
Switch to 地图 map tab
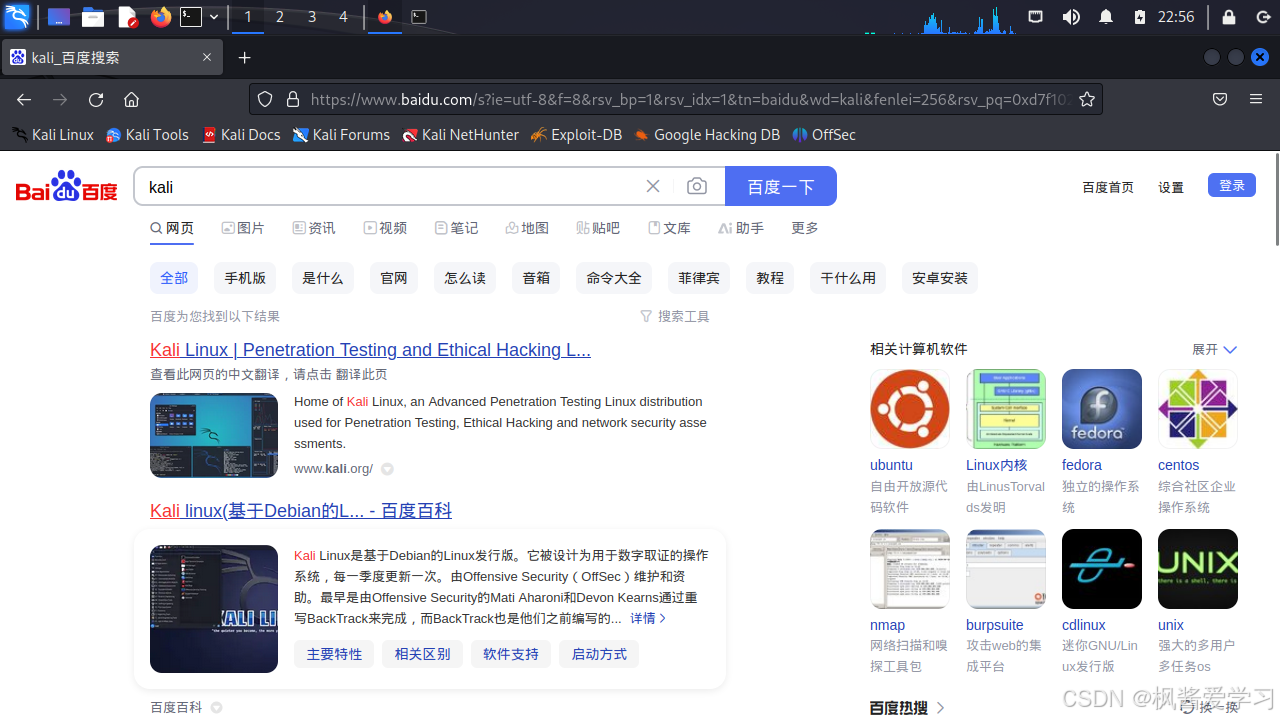point(527,228)
